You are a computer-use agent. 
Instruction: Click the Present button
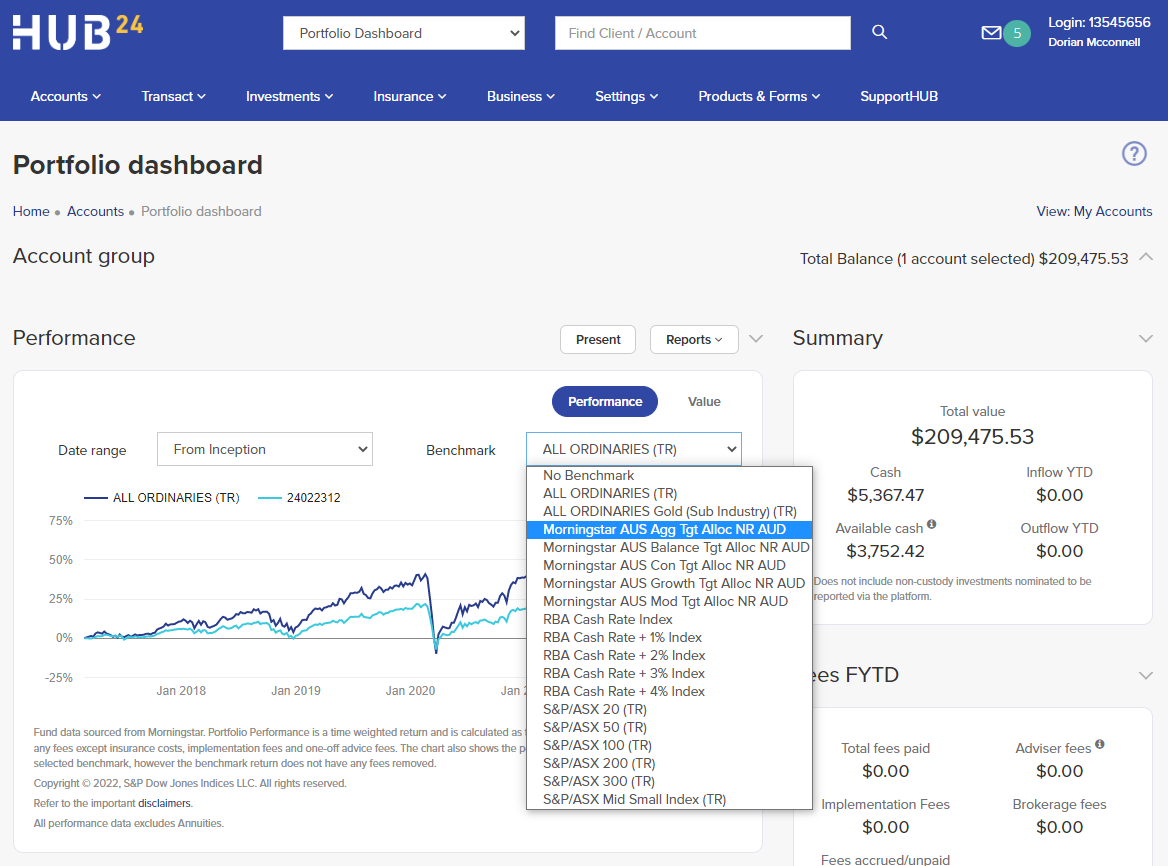pos(597,339)
